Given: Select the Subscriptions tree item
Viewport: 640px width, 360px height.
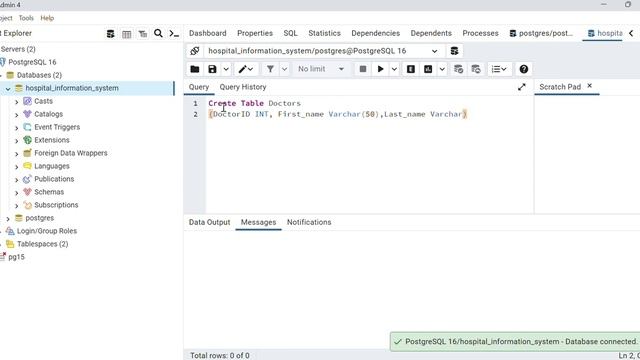Looking at the screenshot, I should point(56,205).
